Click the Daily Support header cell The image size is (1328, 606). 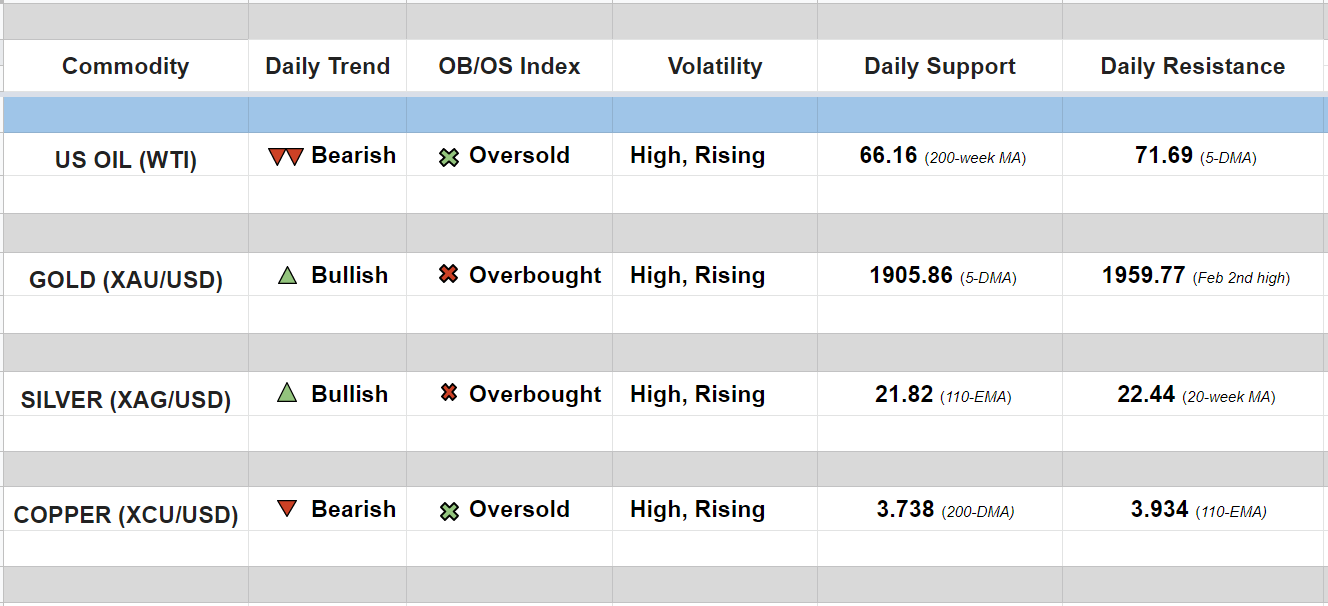pyautogui.click(x=939, y=67)
